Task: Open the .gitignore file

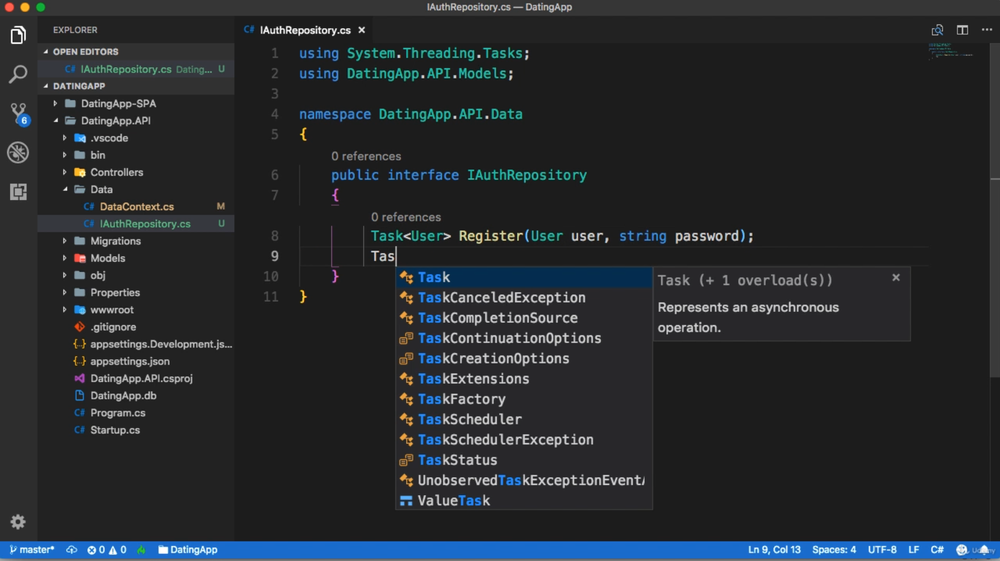Action: tap(136, 327)
